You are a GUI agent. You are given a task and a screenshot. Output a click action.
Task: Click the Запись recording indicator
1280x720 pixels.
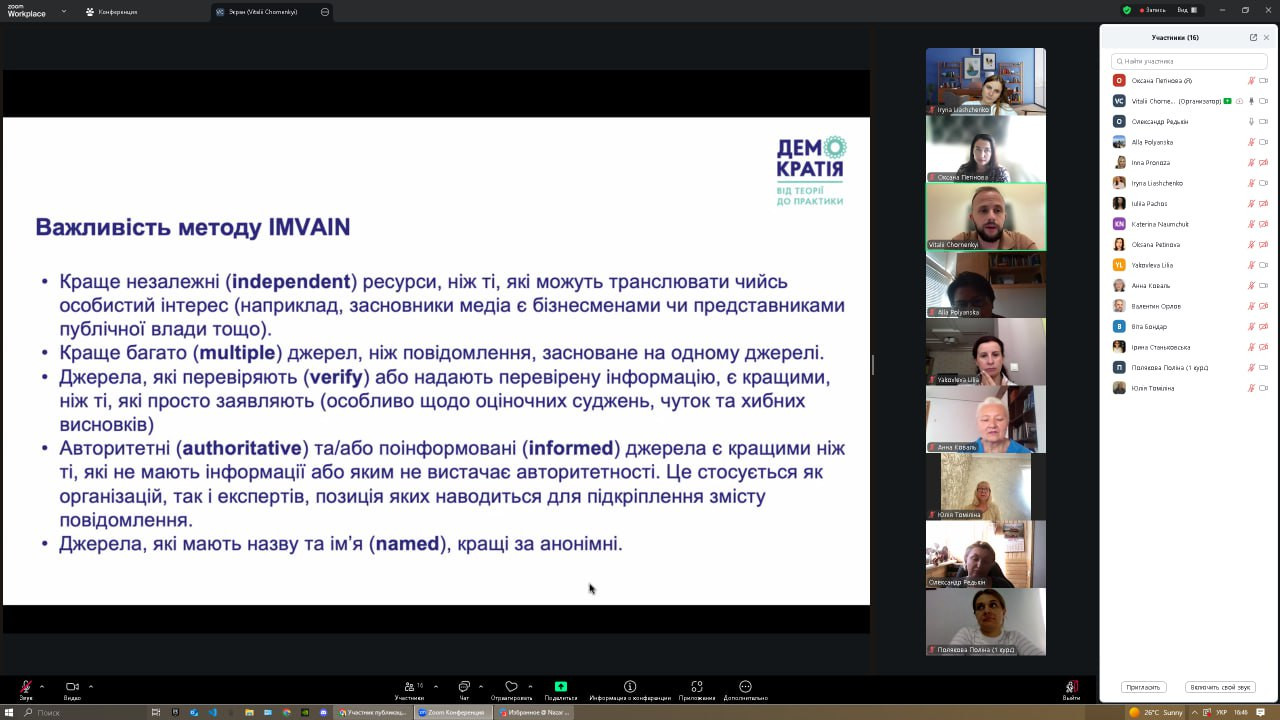tap(1152, 10)
